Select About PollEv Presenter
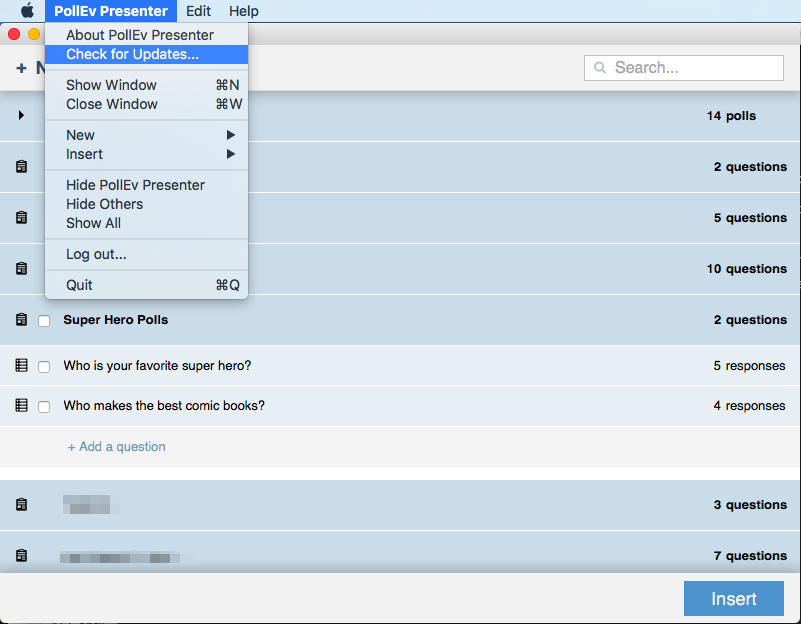 147,35
